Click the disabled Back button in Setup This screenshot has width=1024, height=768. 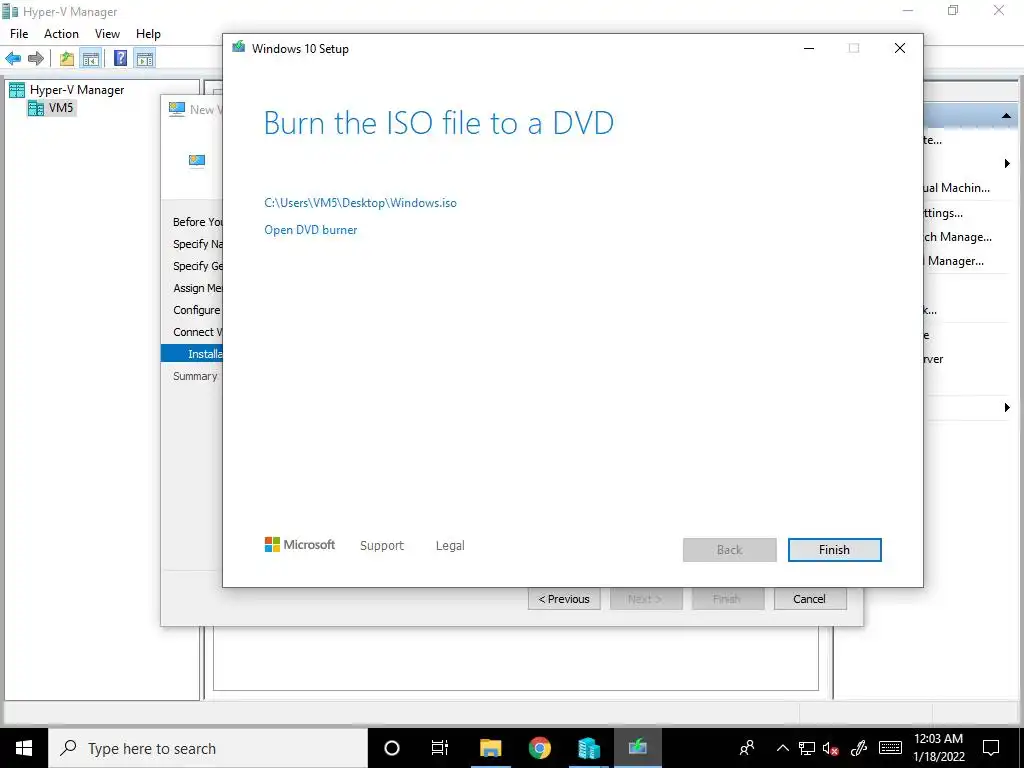[x=729, y=550]
